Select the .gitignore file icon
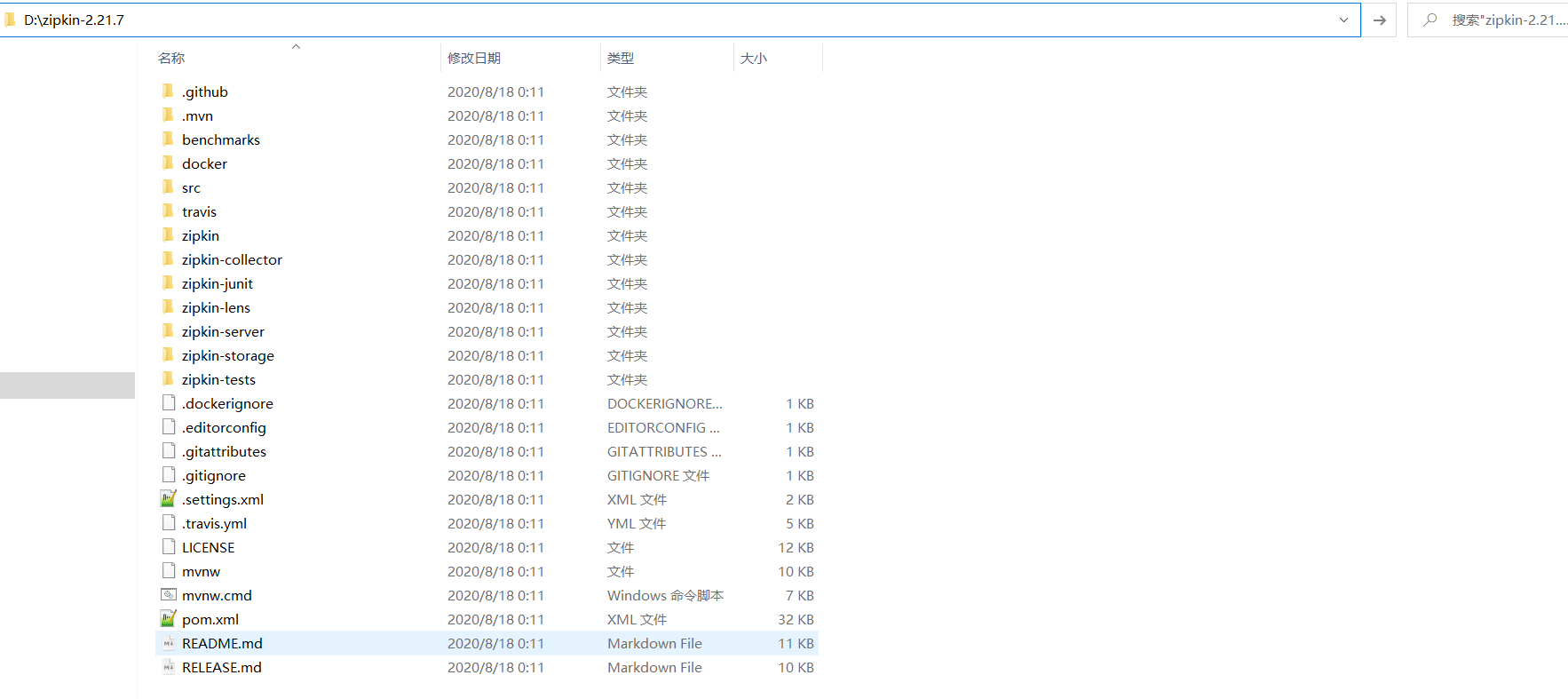This screenshot has width=1568, height=699. tap(169, 474)
